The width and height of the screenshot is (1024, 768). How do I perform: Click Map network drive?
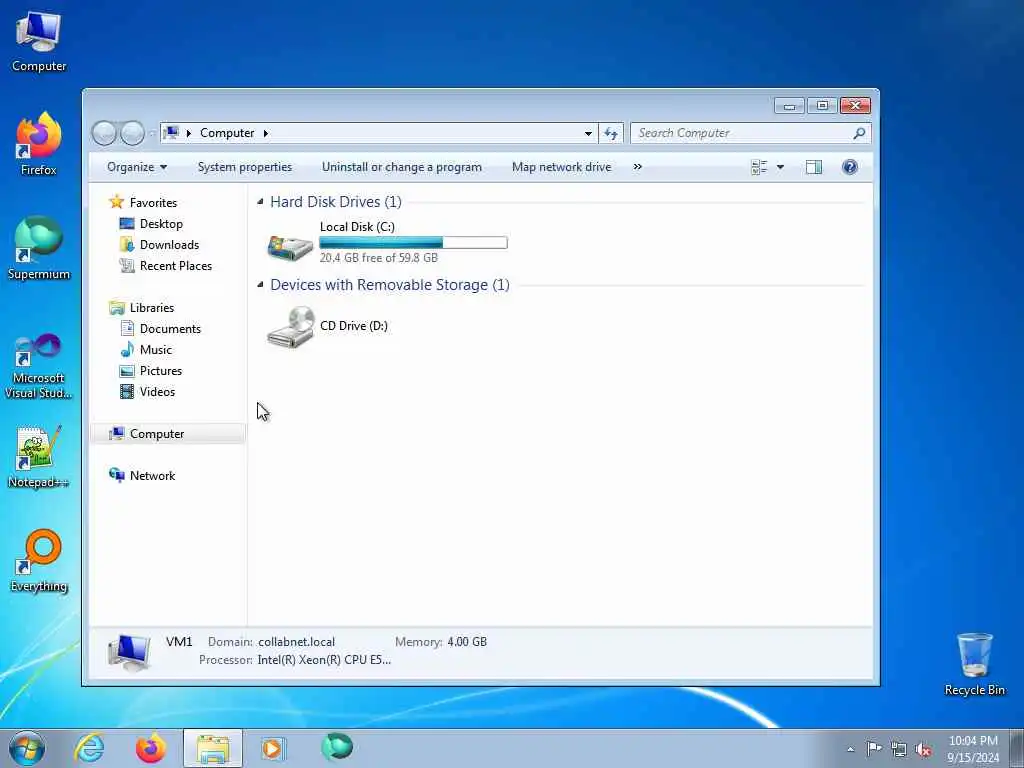562,167
